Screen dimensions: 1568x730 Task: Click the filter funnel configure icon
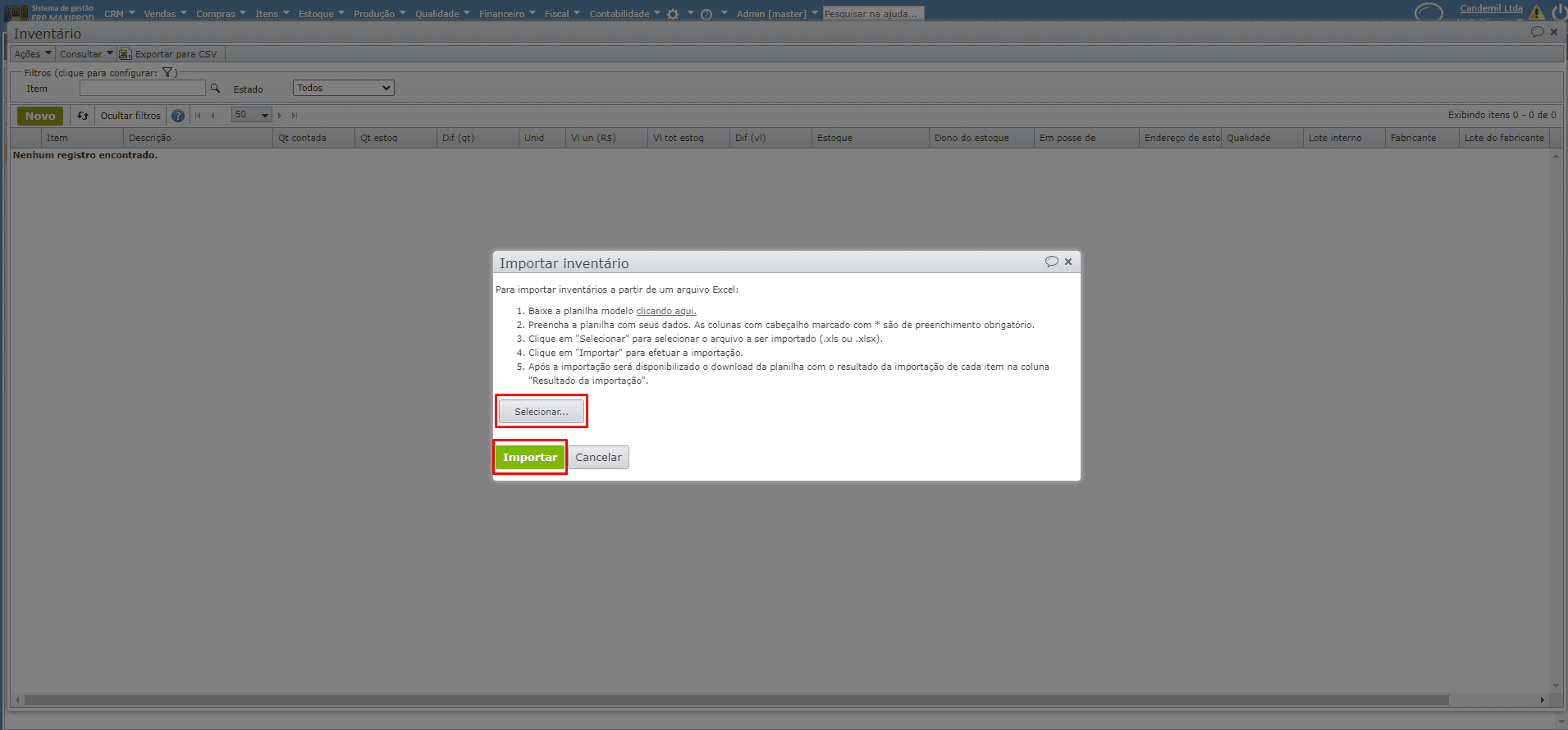[167, 72]
